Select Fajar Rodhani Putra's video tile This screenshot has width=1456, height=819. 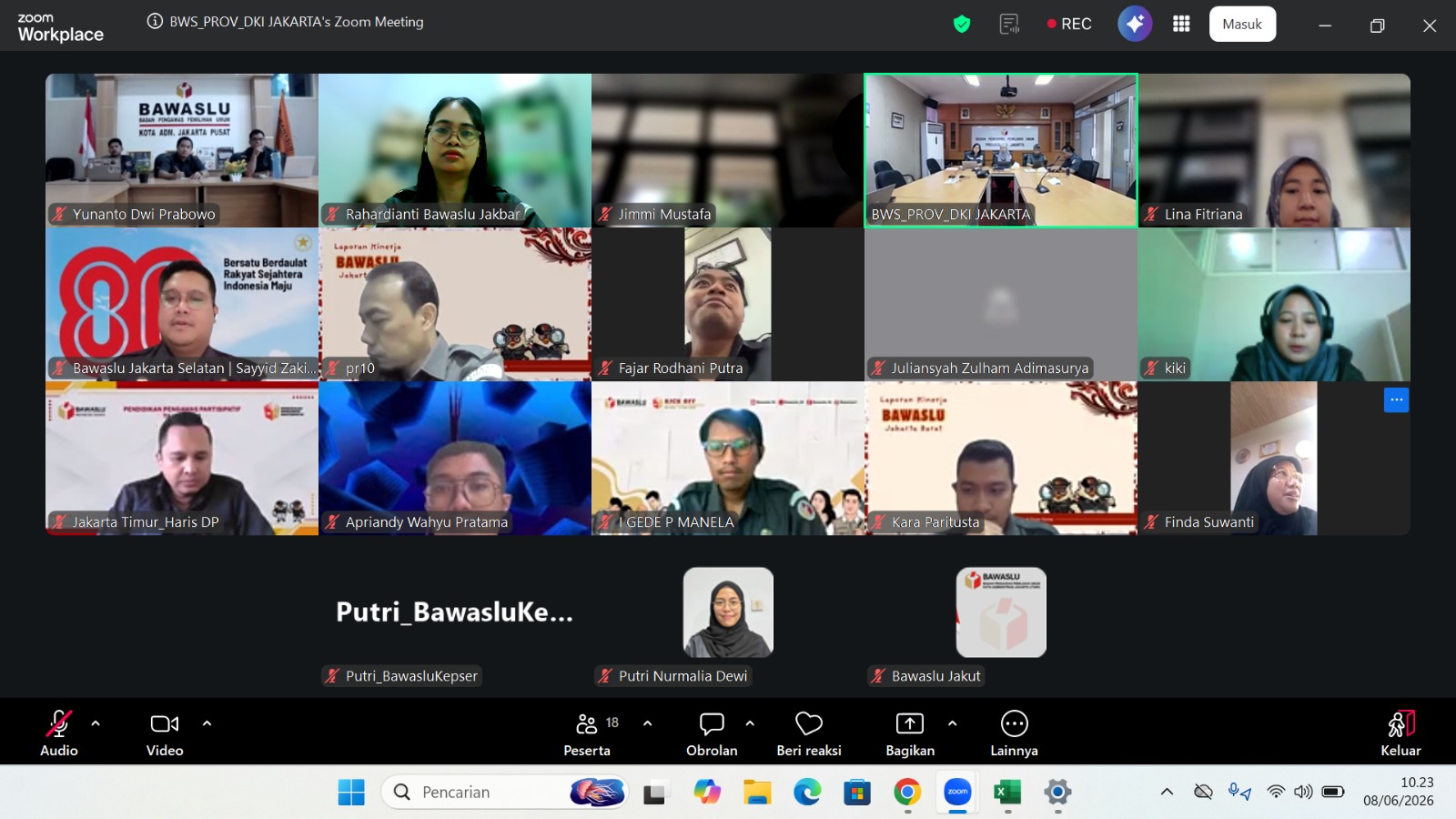(x=728, y=304)
